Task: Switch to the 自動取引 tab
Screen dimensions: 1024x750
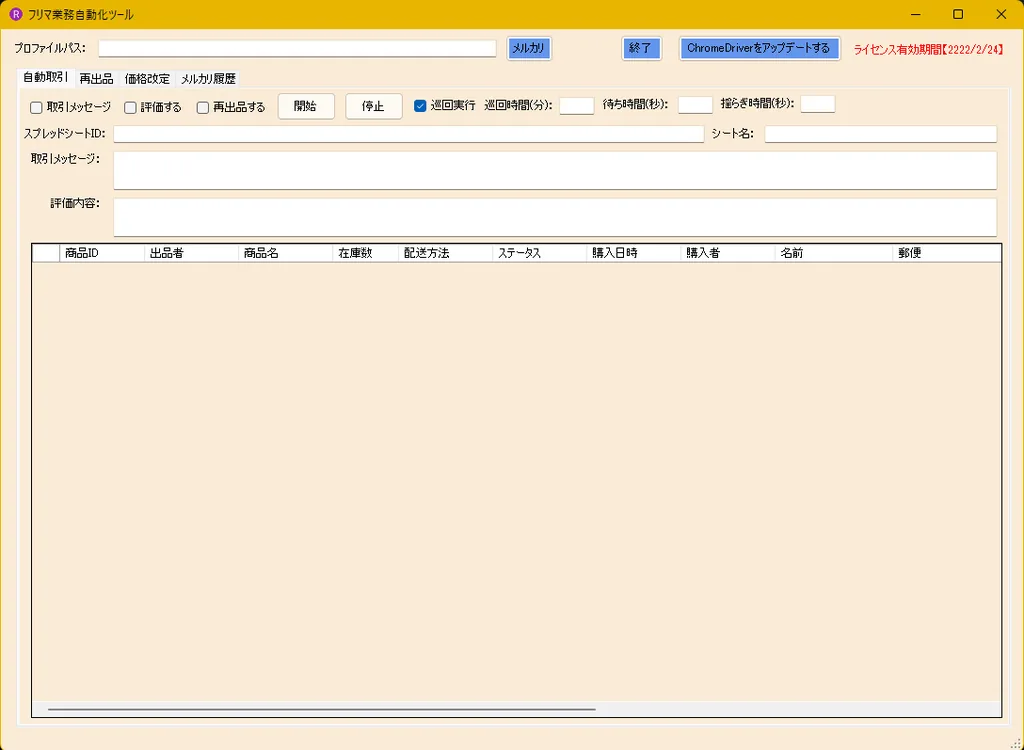Action: (x=45, y=78)
